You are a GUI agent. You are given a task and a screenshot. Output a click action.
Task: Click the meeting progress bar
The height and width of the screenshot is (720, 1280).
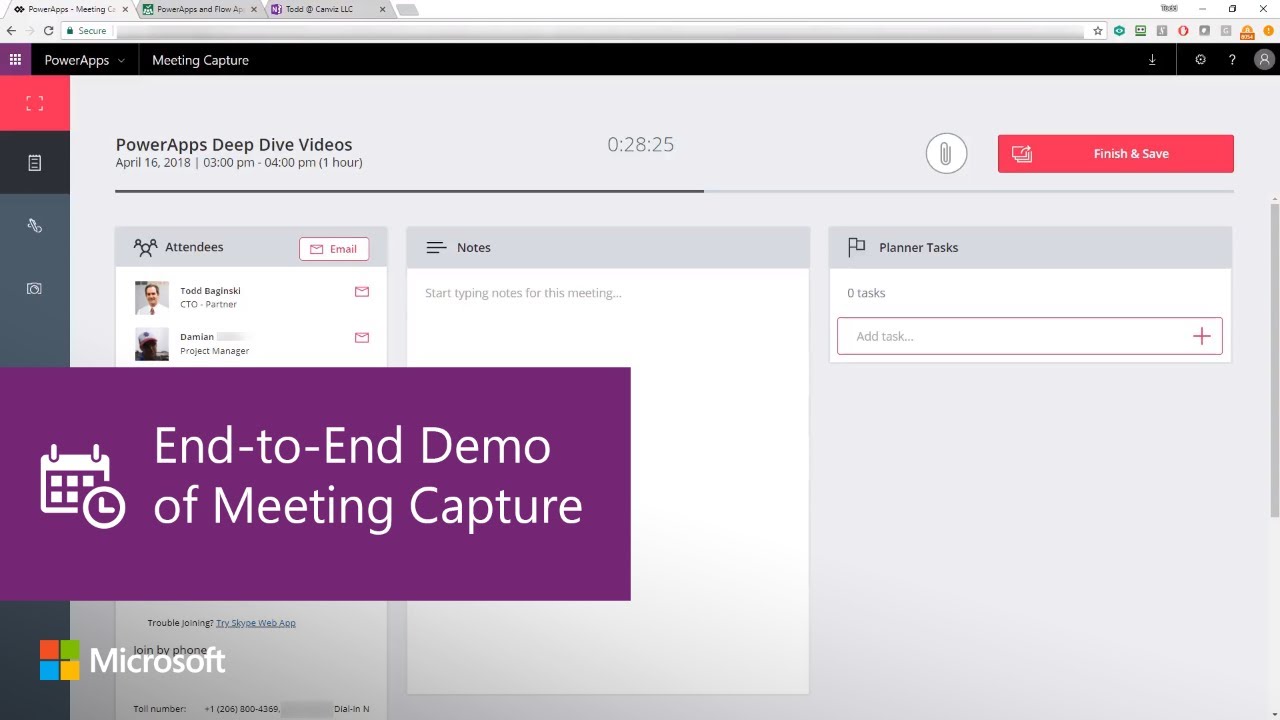pos(674,190)
